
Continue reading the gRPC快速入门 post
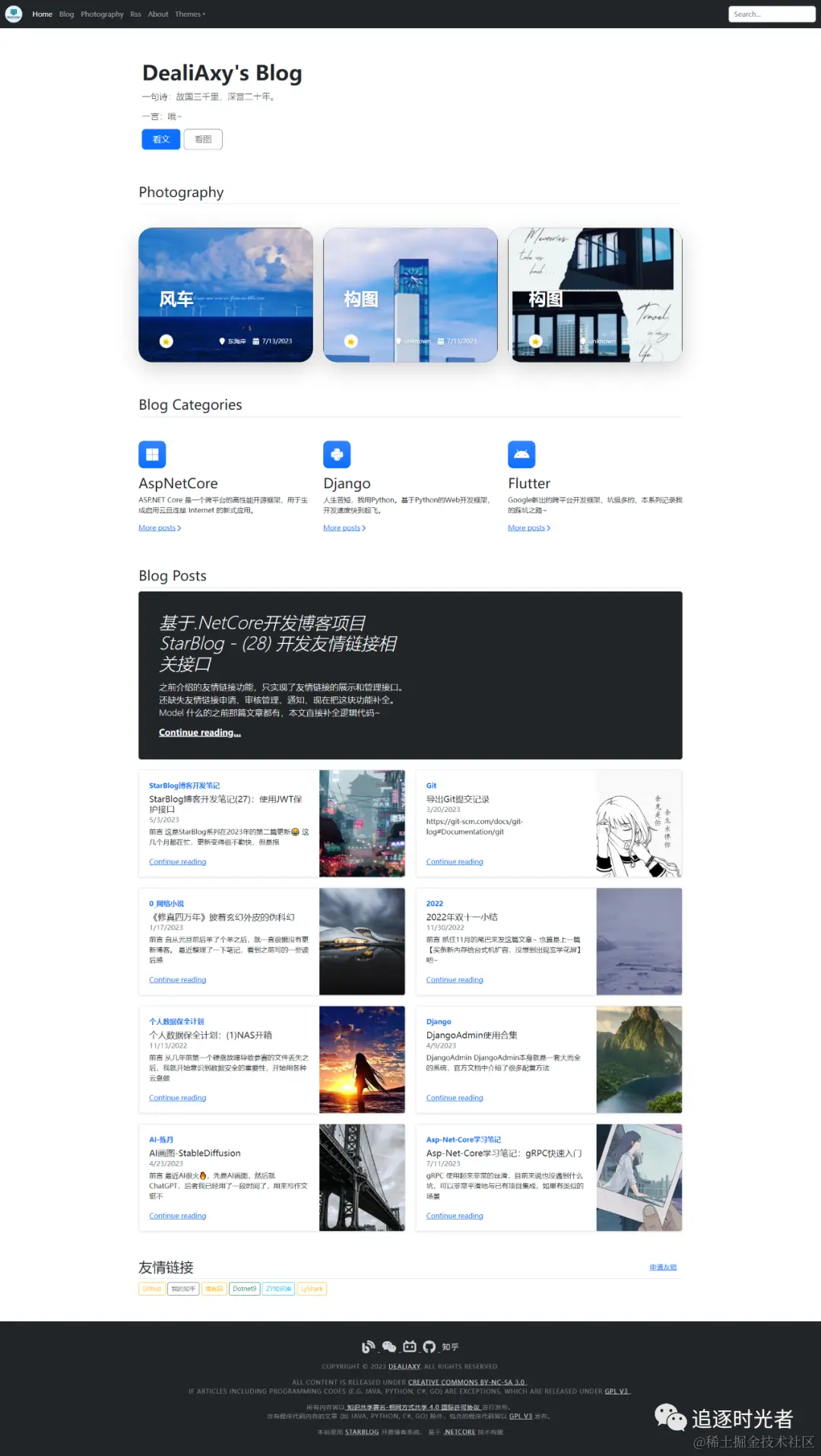pyautogui.click(x=455, y=1216)
